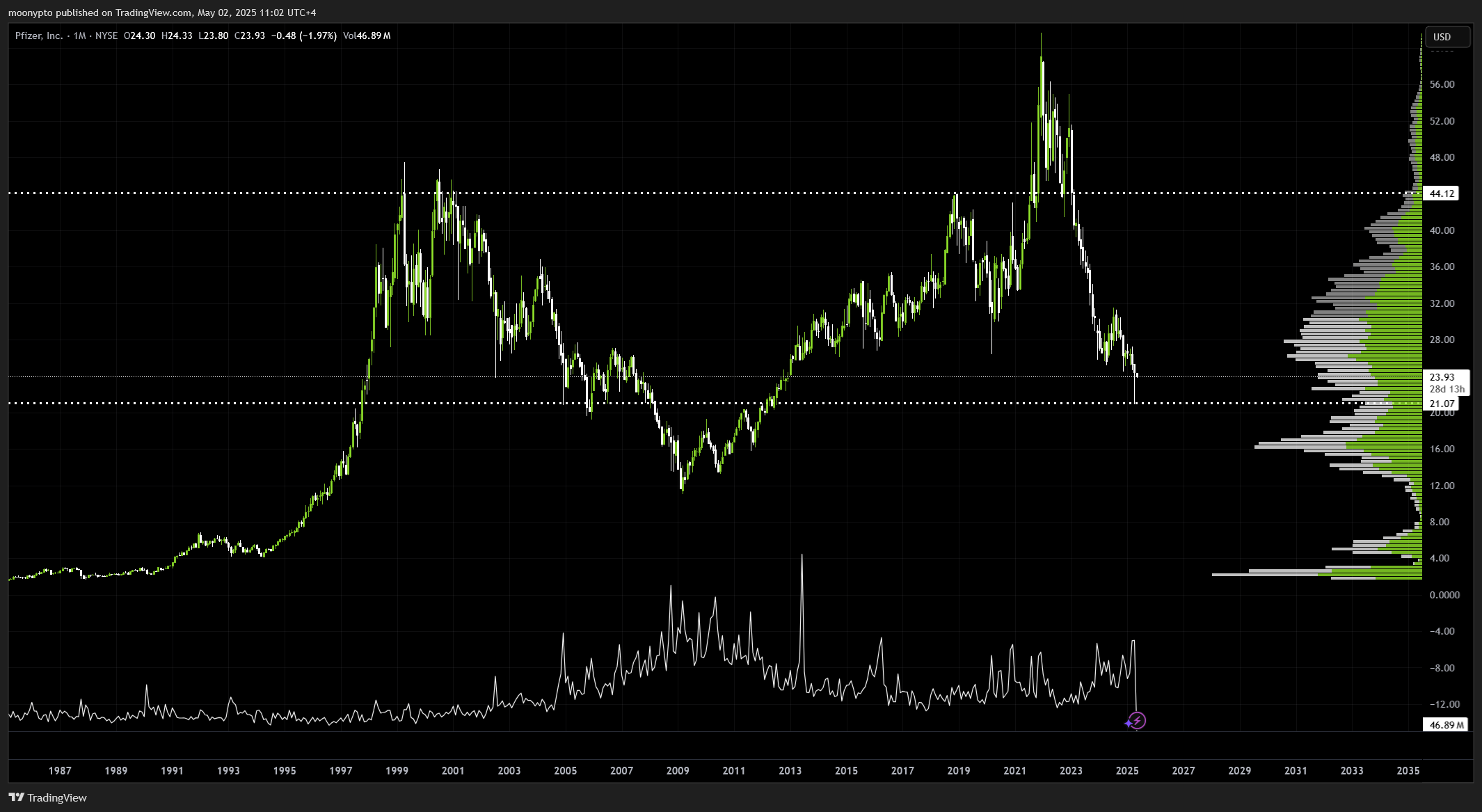The width and height of the screenshot is (1482, 812).
Task: Click the purple lightning bolt icon
Action: [1139, 720]
